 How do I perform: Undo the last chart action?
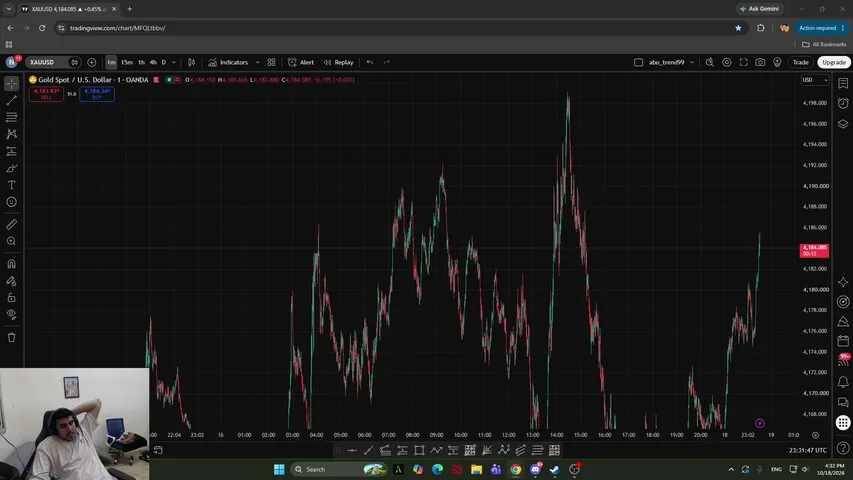[x=370, y=62]
